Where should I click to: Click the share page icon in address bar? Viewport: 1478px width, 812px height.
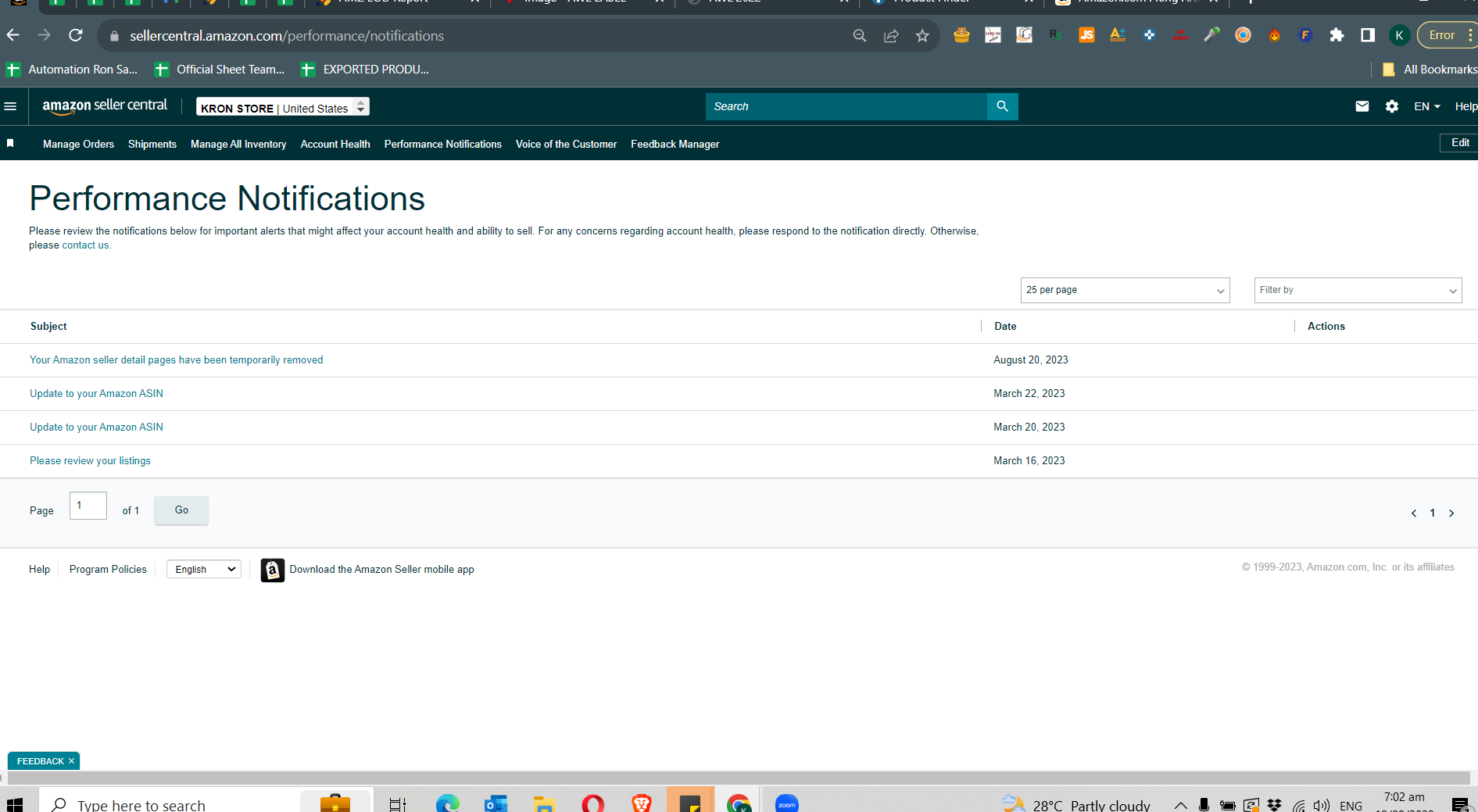tap(891, 35)
